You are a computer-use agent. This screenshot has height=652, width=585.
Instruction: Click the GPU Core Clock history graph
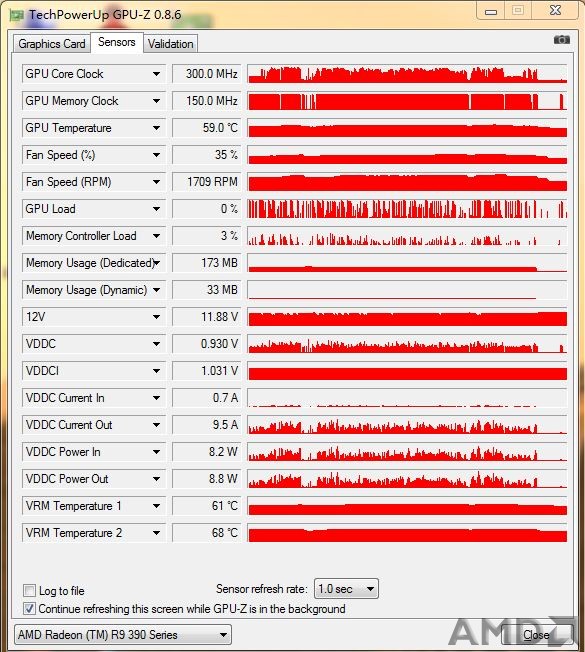(407, 74)
